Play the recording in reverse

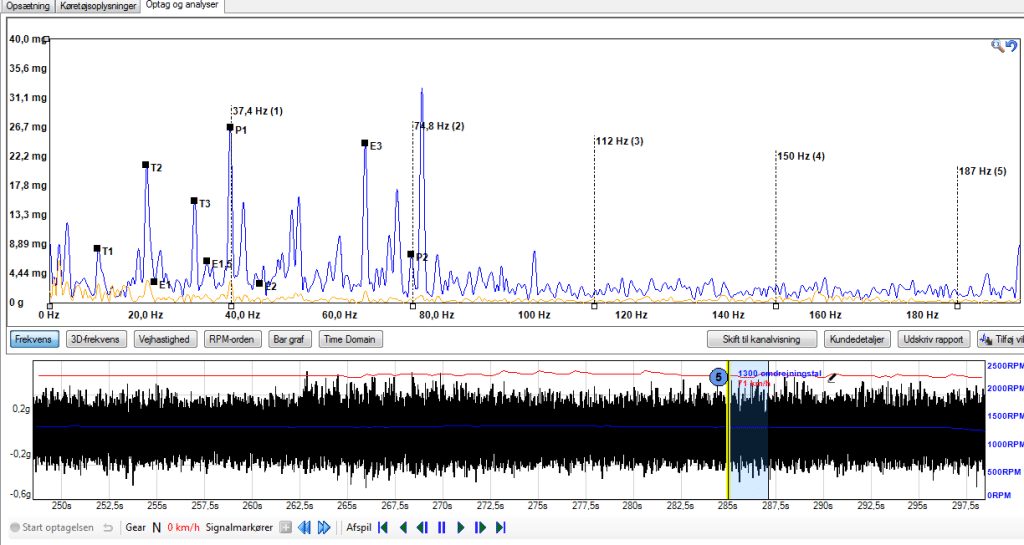[x=403, y=527]
